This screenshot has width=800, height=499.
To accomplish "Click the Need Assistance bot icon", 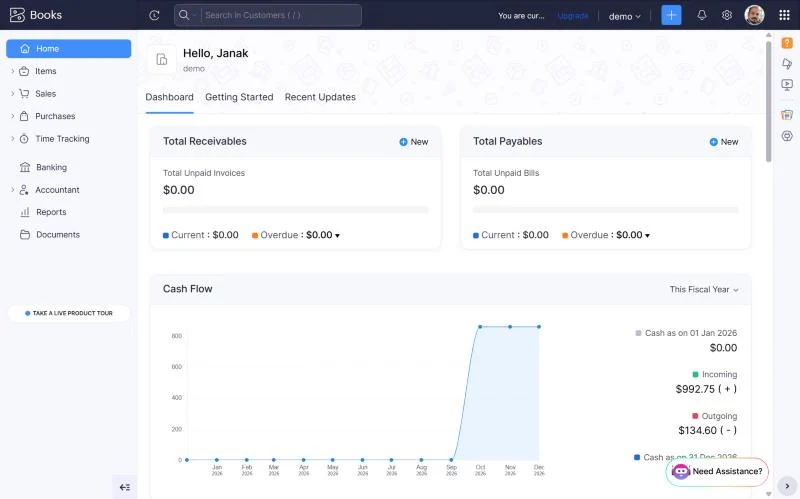I will 681,471.
